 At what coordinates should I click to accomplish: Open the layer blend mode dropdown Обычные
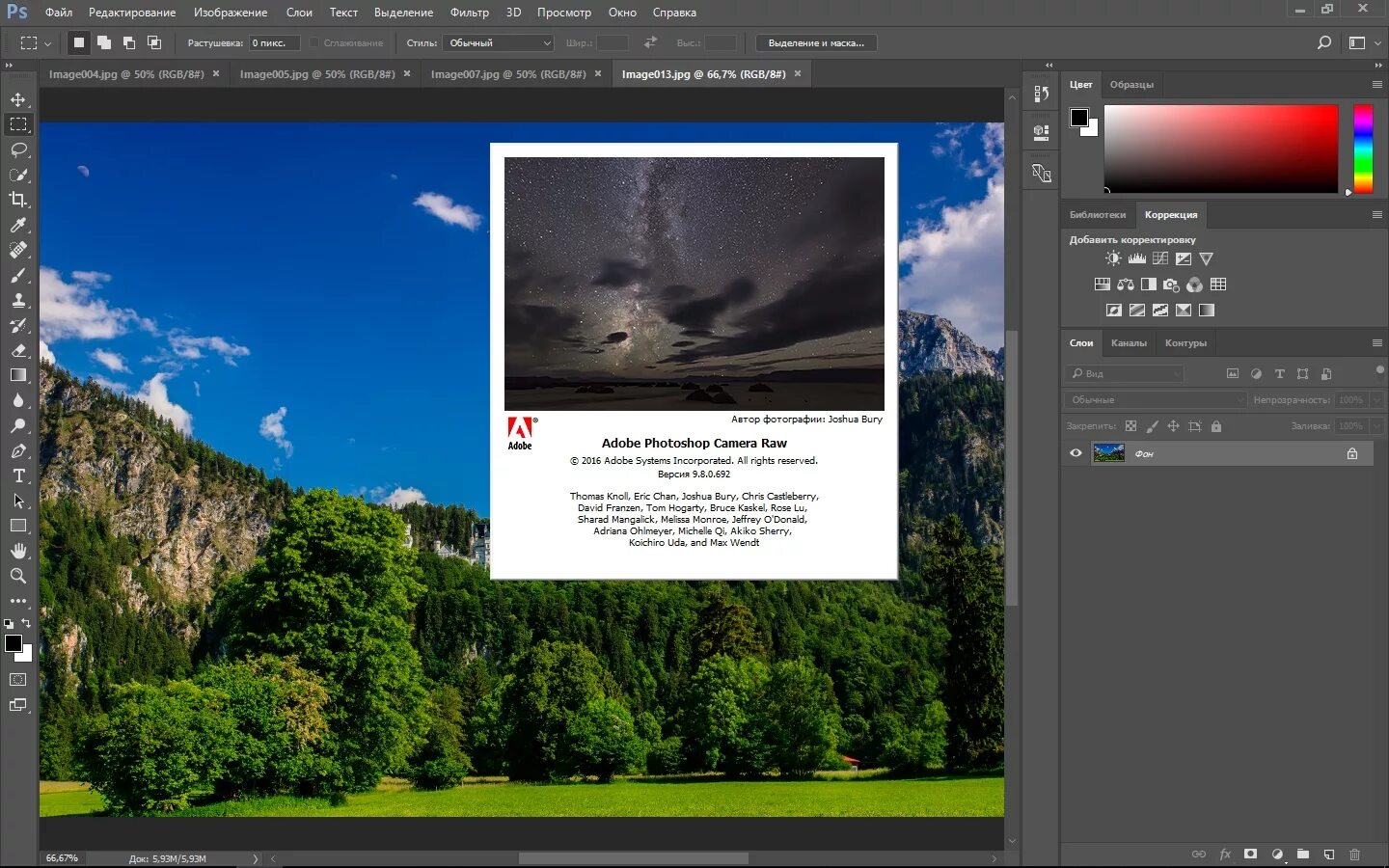pyautogui.click(x=1157, y=399)
